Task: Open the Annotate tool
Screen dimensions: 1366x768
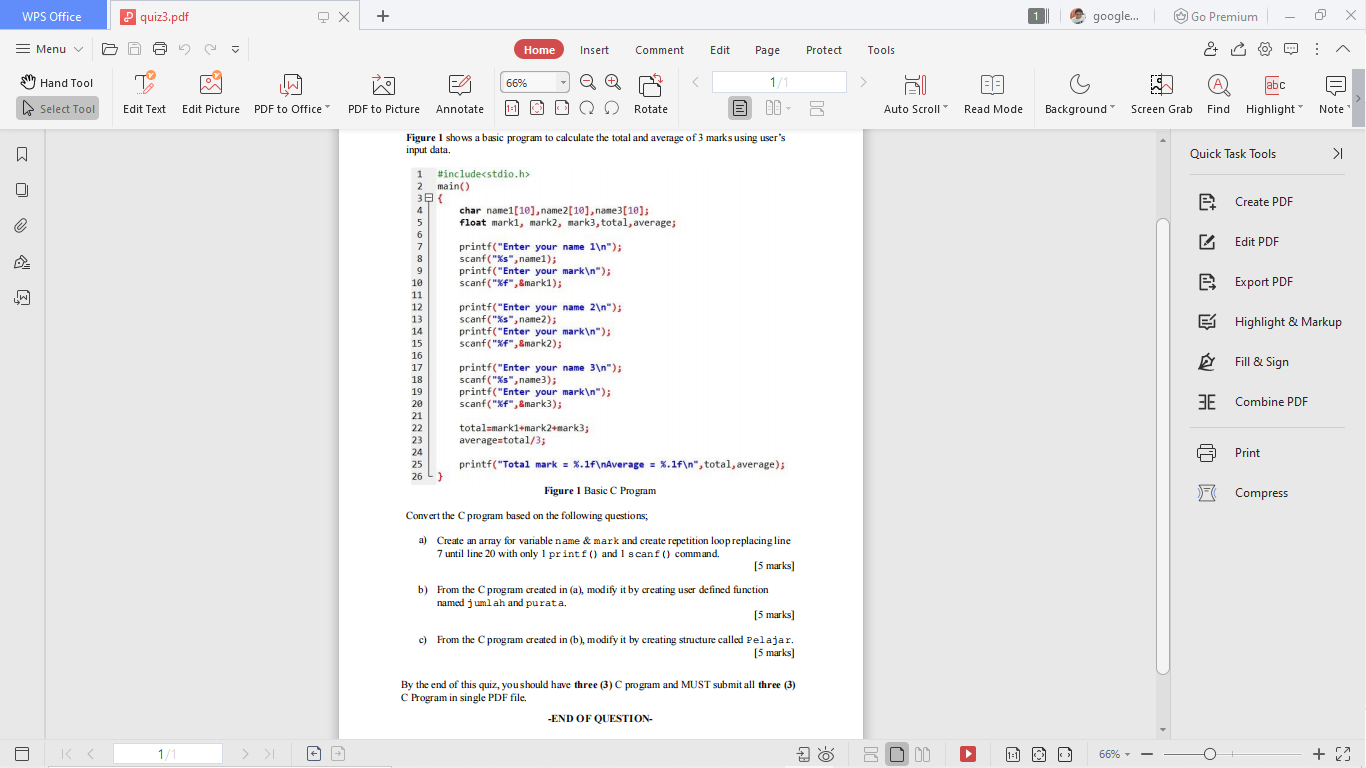Action: coord(459,95)
